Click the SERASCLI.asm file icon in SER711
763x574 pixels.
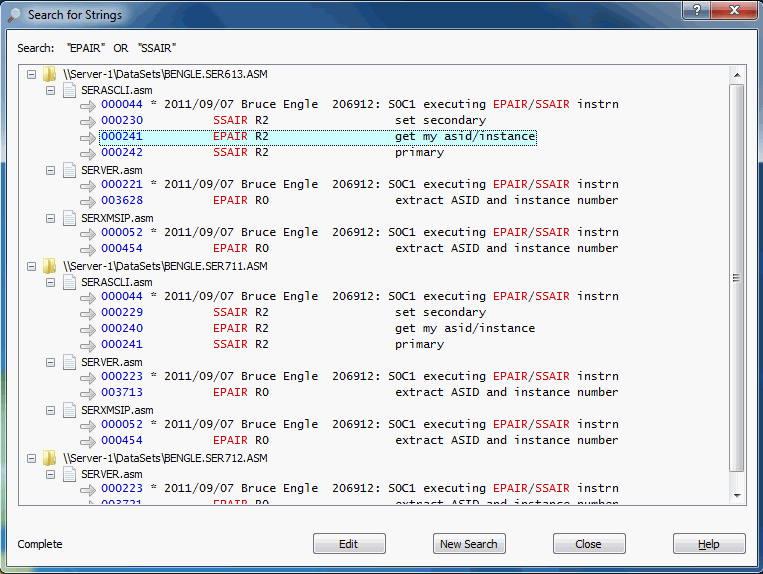(x=69, y=282)
